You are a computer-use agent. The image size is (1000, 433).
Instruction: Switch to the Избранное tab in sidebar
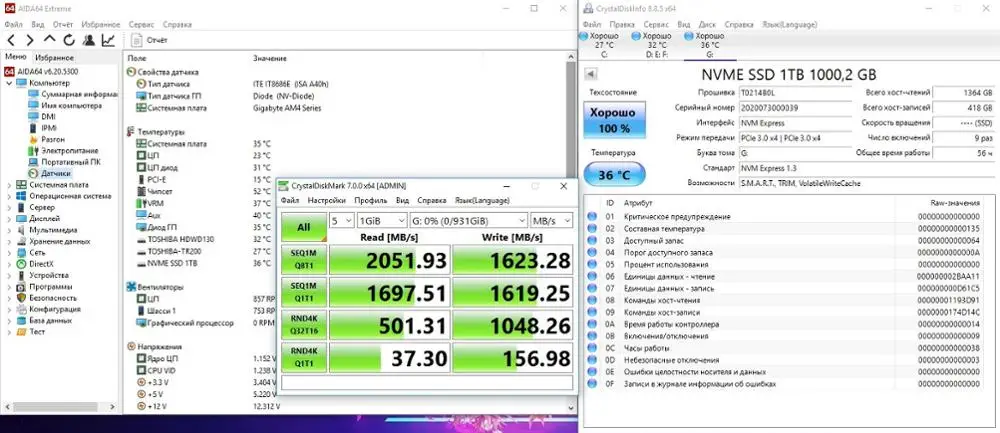[x=54, y=57]
